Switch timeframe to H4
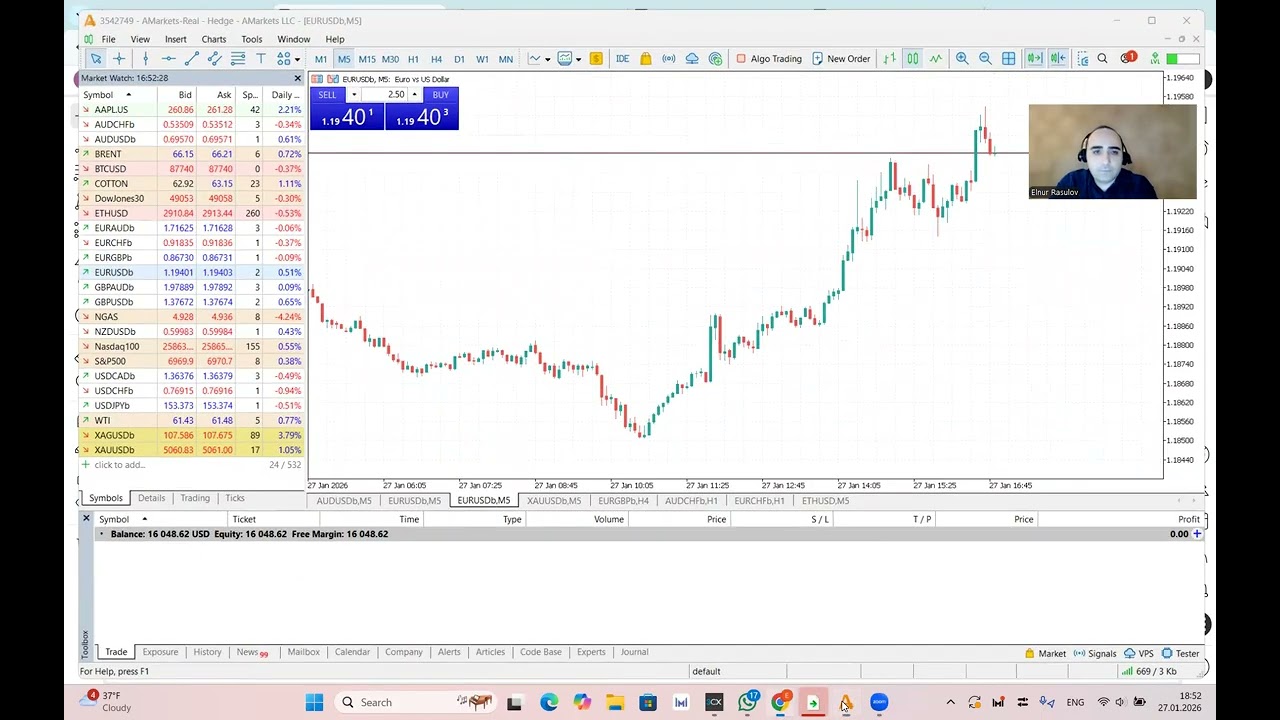 (436, 59)
